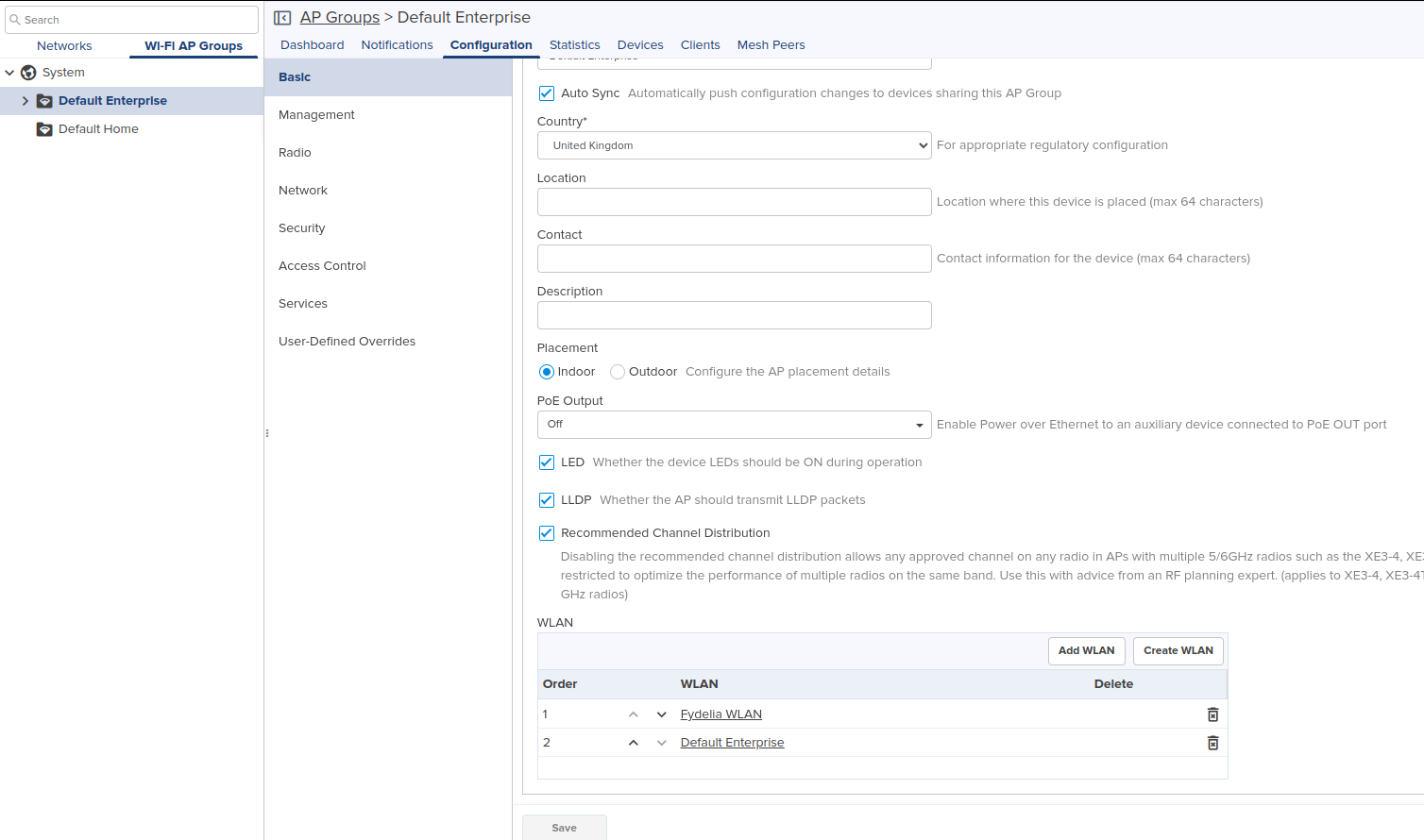Toggle the LED checkbox
Image resolution: width=1424 pixels, height=840 pixels.
tap(546, 462)
